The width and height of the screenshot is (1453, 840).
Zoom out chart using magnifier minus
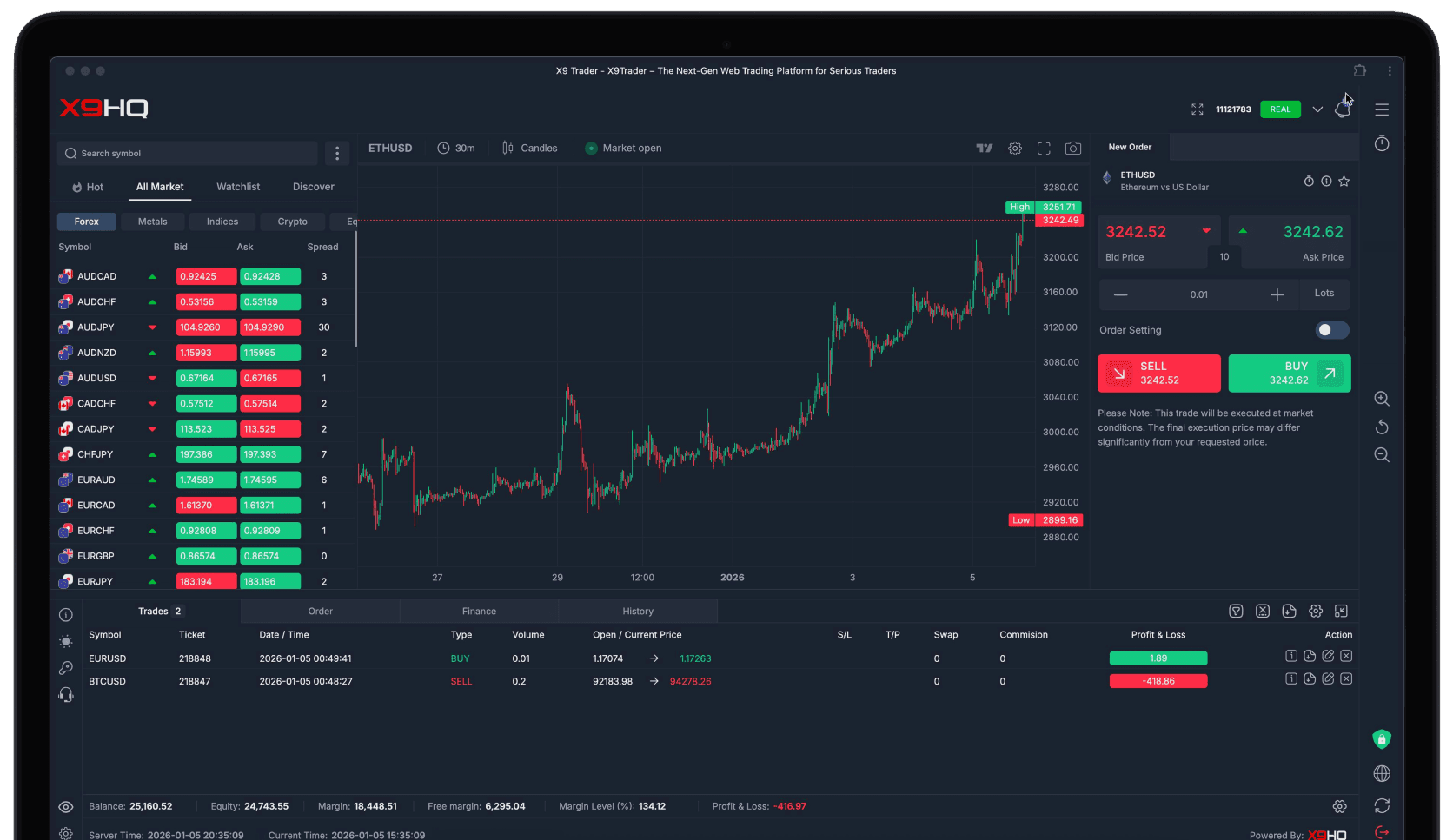pyautogui.click(x=1382, y=455)
